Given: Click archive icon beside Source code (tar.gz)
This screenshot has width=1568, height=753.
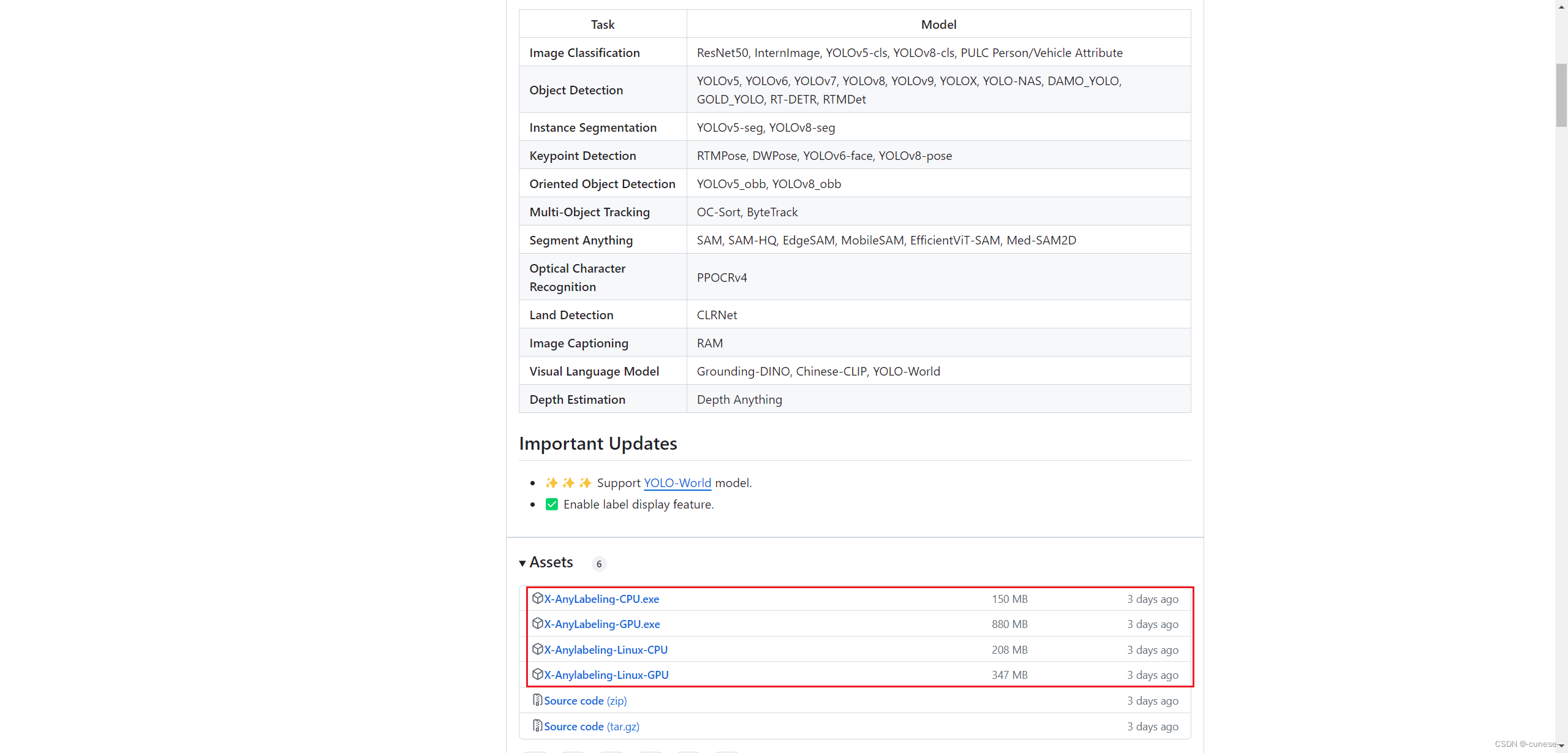Looking at the screenshot, I should pyautogui.click(x=537, y=725).
